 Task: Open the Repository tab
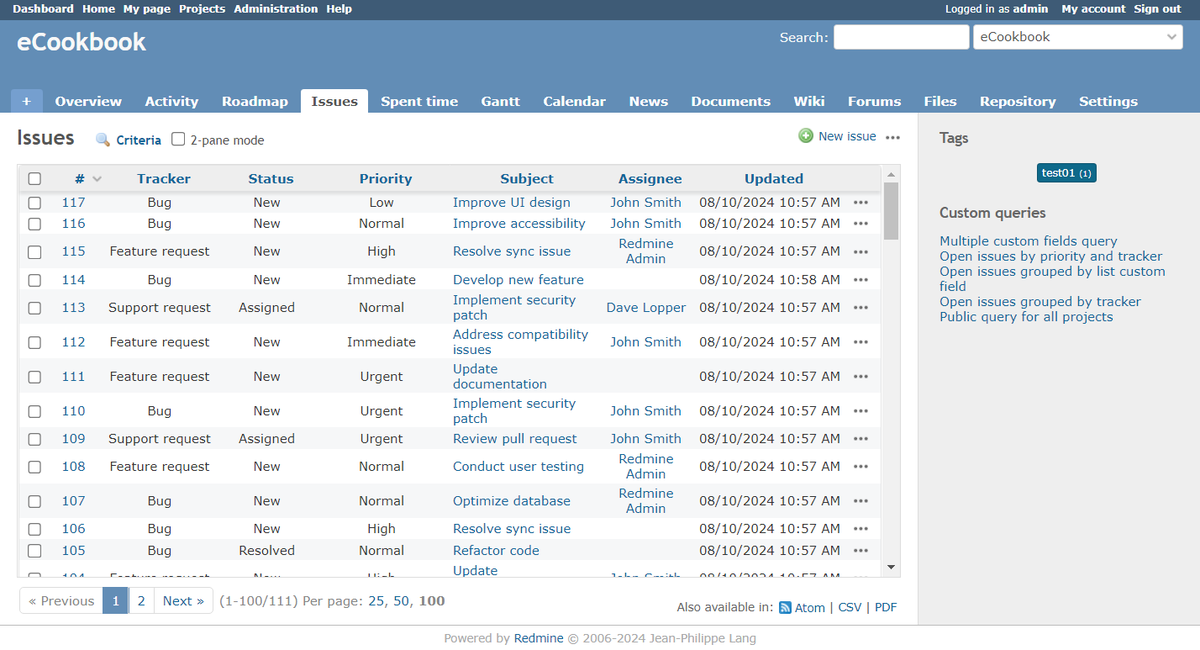pyautogui.click(x=1018, y=101)
